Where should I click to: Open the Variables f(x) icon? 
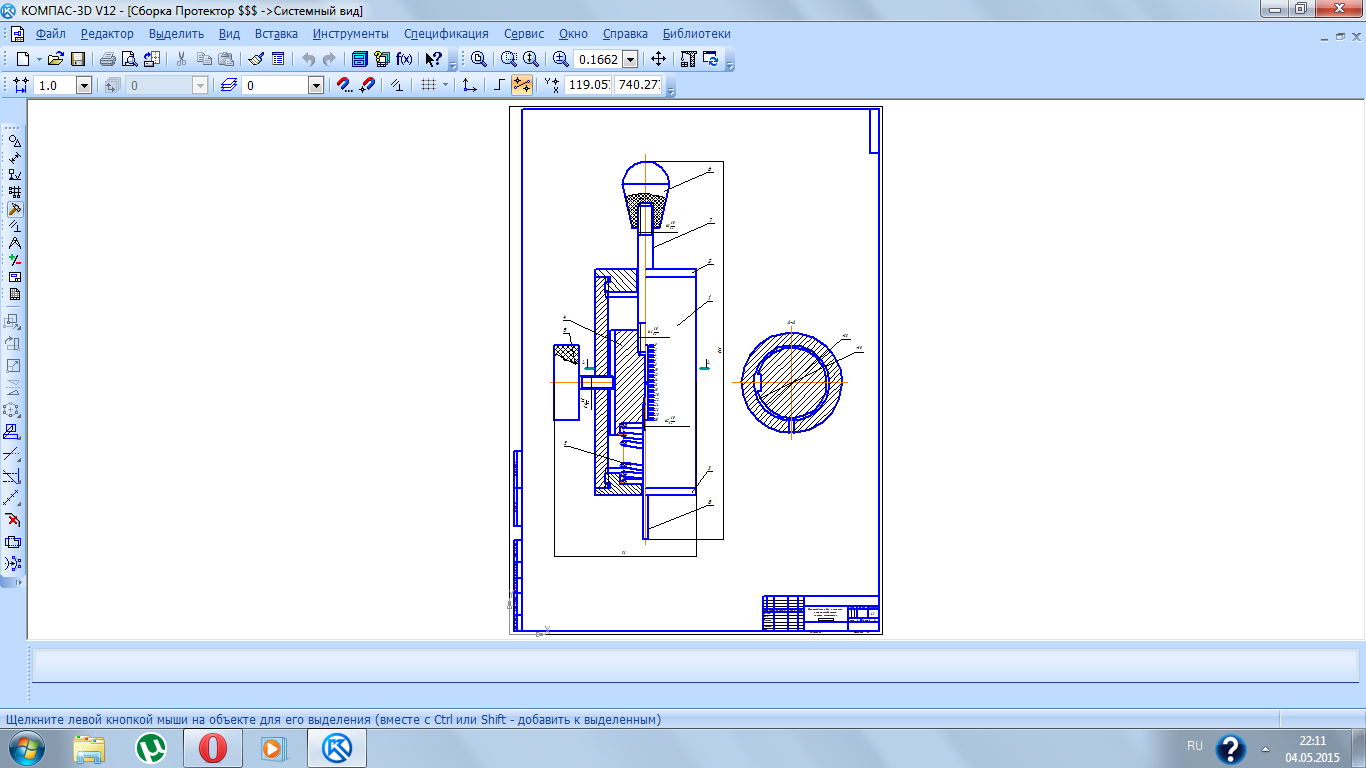pos(405,59)
